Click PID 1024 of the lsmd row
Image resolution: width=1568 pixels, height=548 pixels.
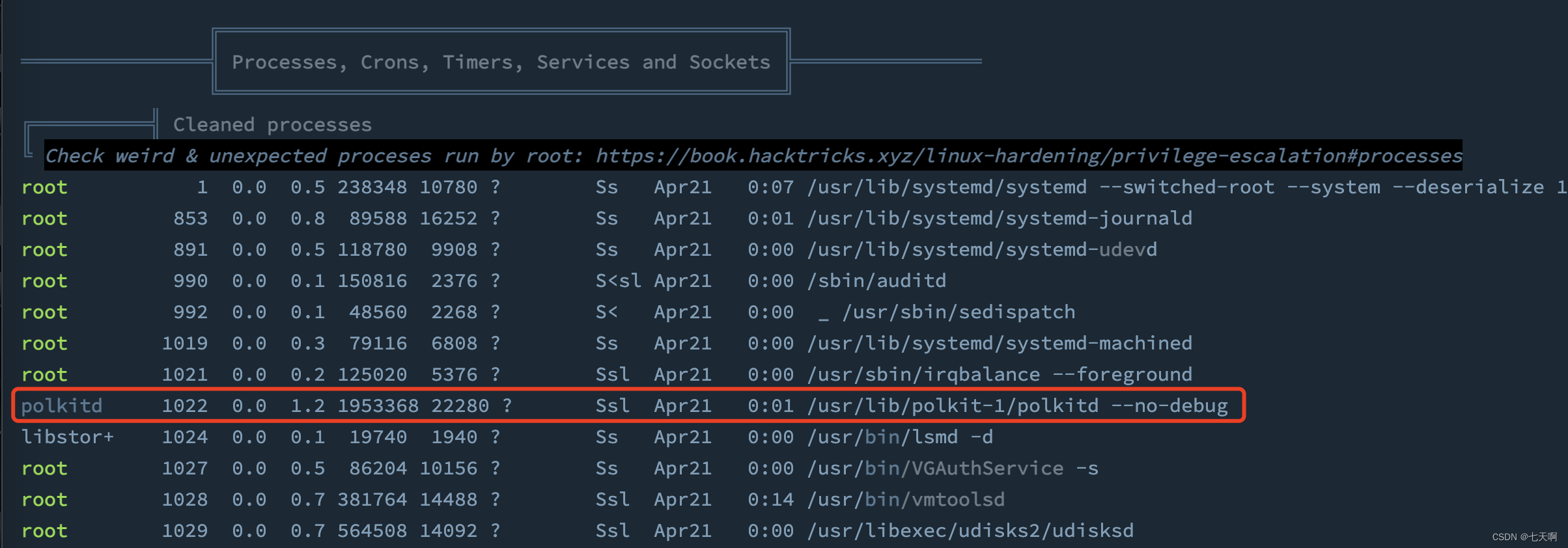click(185, 437)
